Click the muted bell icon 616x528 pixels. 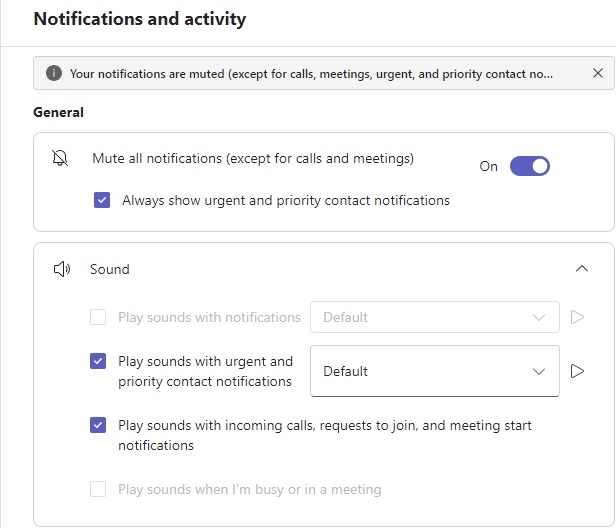click(x=60, y=158)
